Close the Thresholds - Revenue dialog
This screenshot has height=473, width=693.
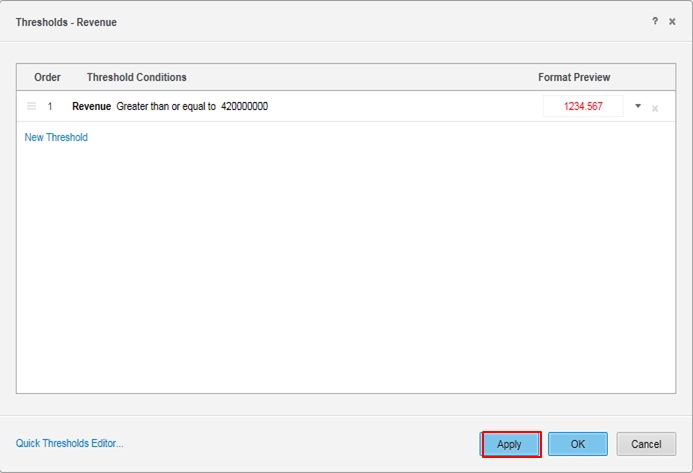tap(672, 21)
